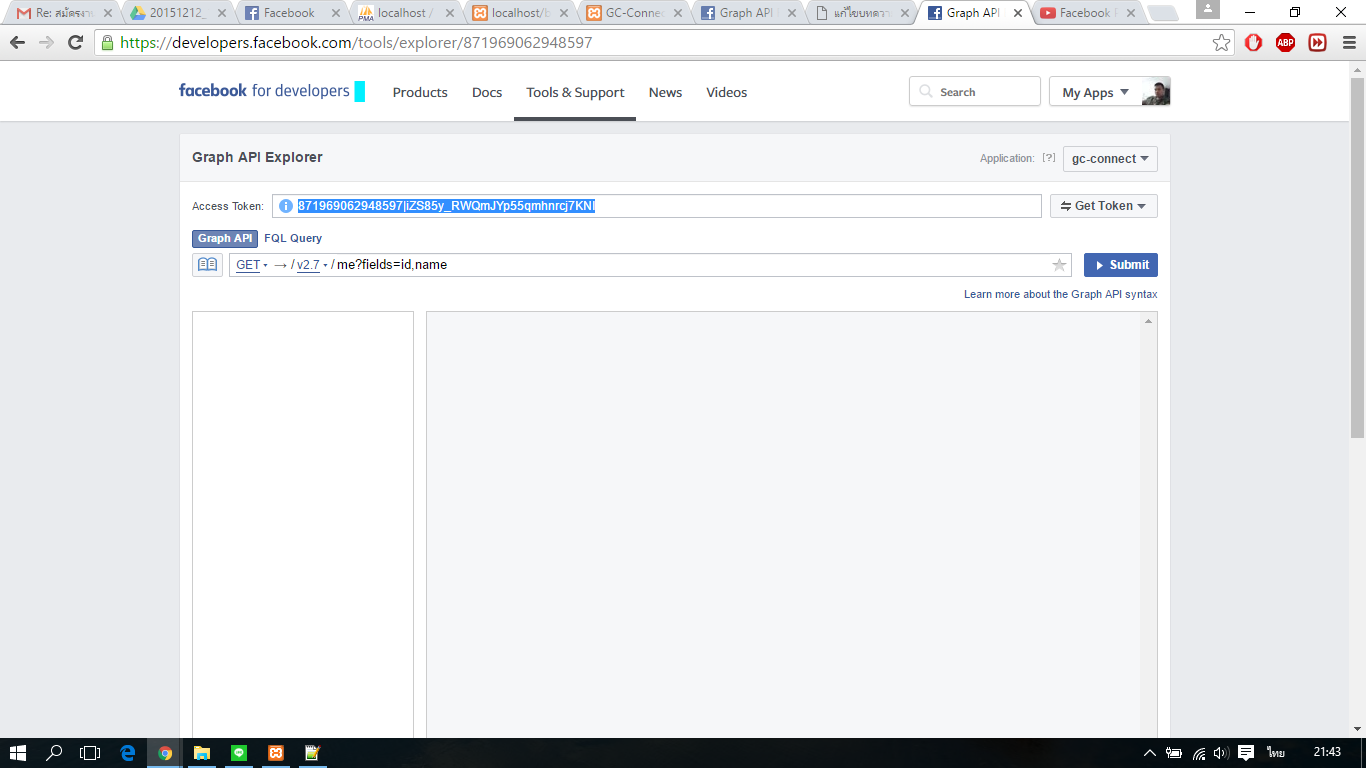1366x768 pixels.
Task: Open File Explorer from the taskbar
Action: click(x=201, y=753)
